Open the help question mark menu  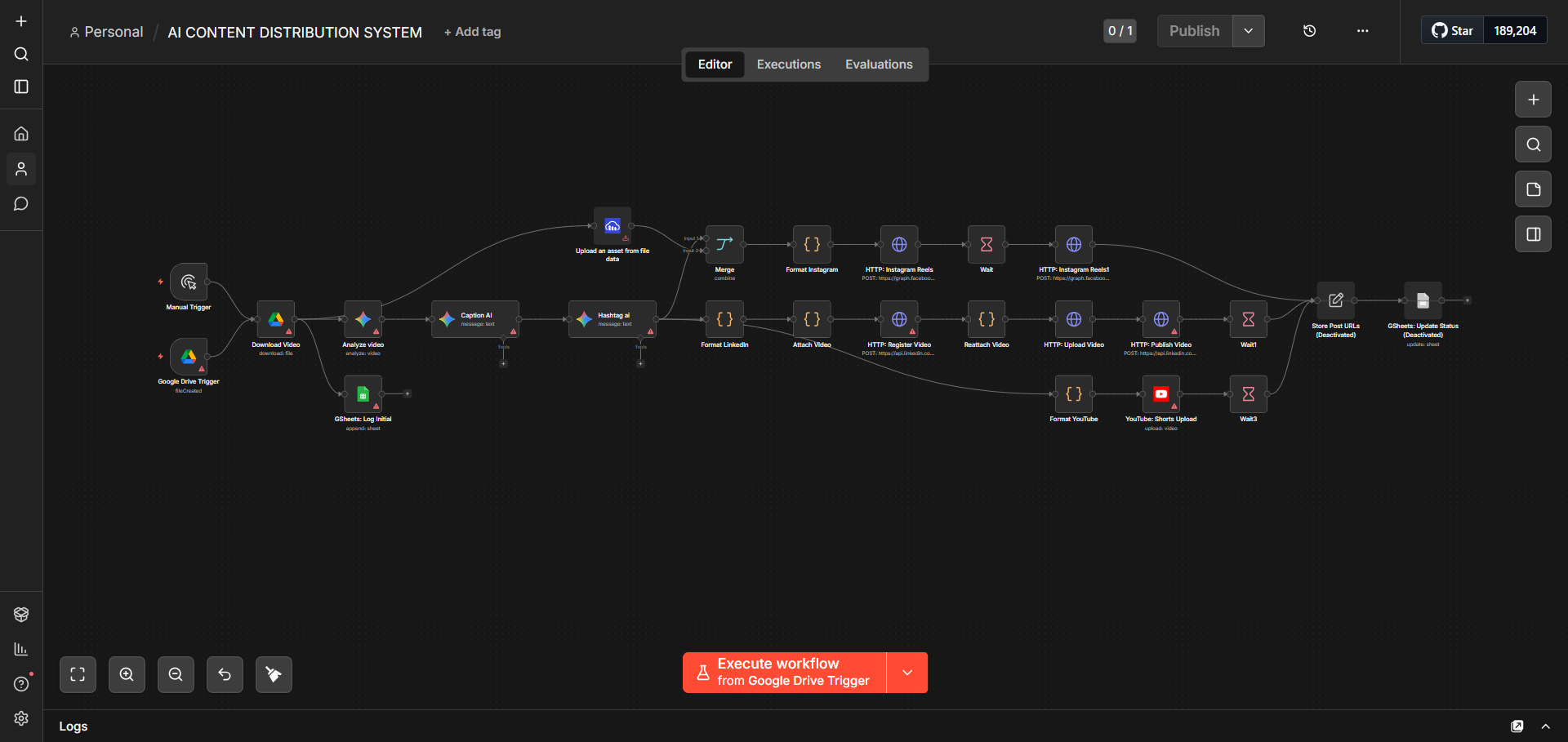point(21,684)
